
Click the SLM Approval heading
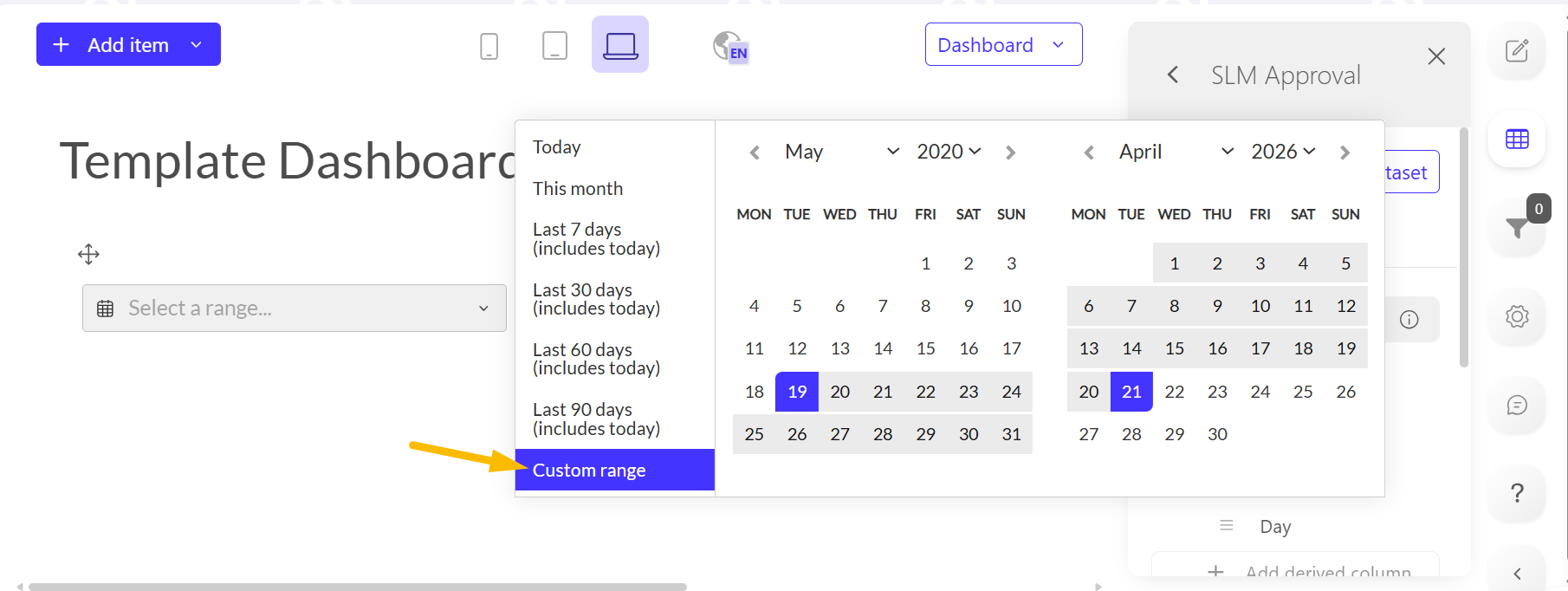coord(1286,75)
